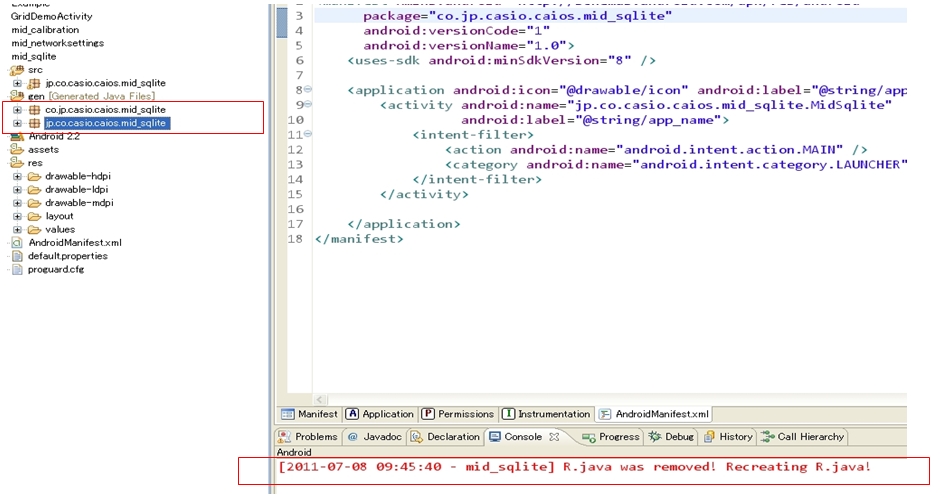The height and width of the screenshot is (499, 940).
Task: Select the Android 2.2 library icon
Action: click(x=17, y=136)
